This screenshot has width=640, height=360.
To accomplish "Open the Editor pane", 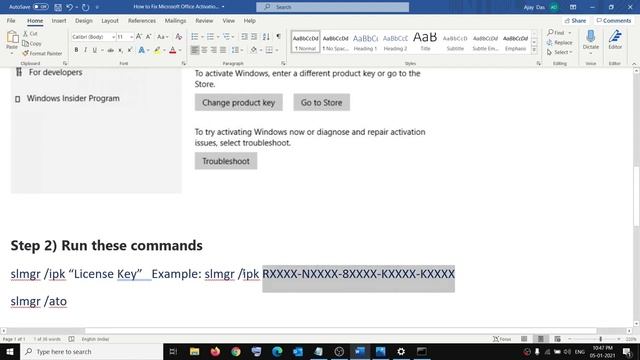I will point(615,40).
